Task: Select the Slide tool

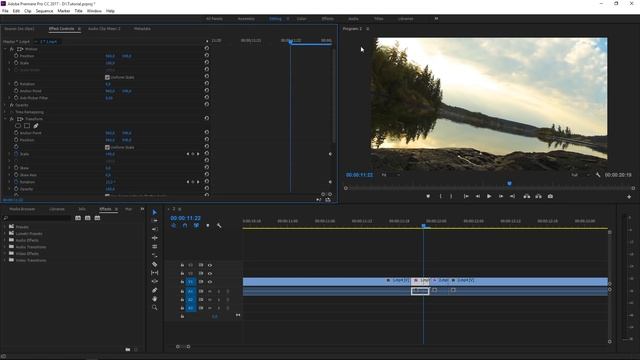Action: pyautogui.click(x=154, y=281)
